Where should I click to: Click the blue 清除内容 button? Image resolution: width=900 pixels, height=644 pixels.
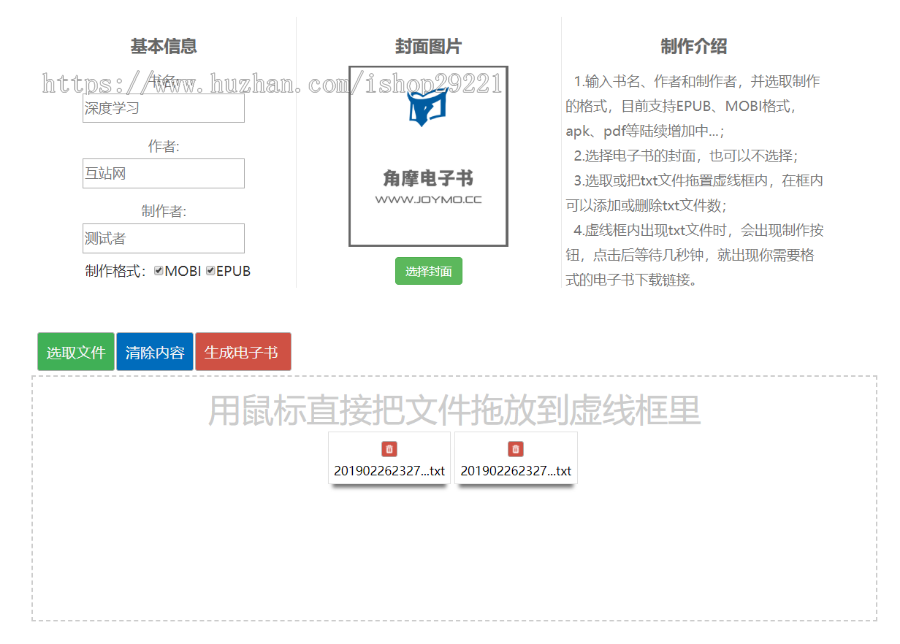pos(155,351)
